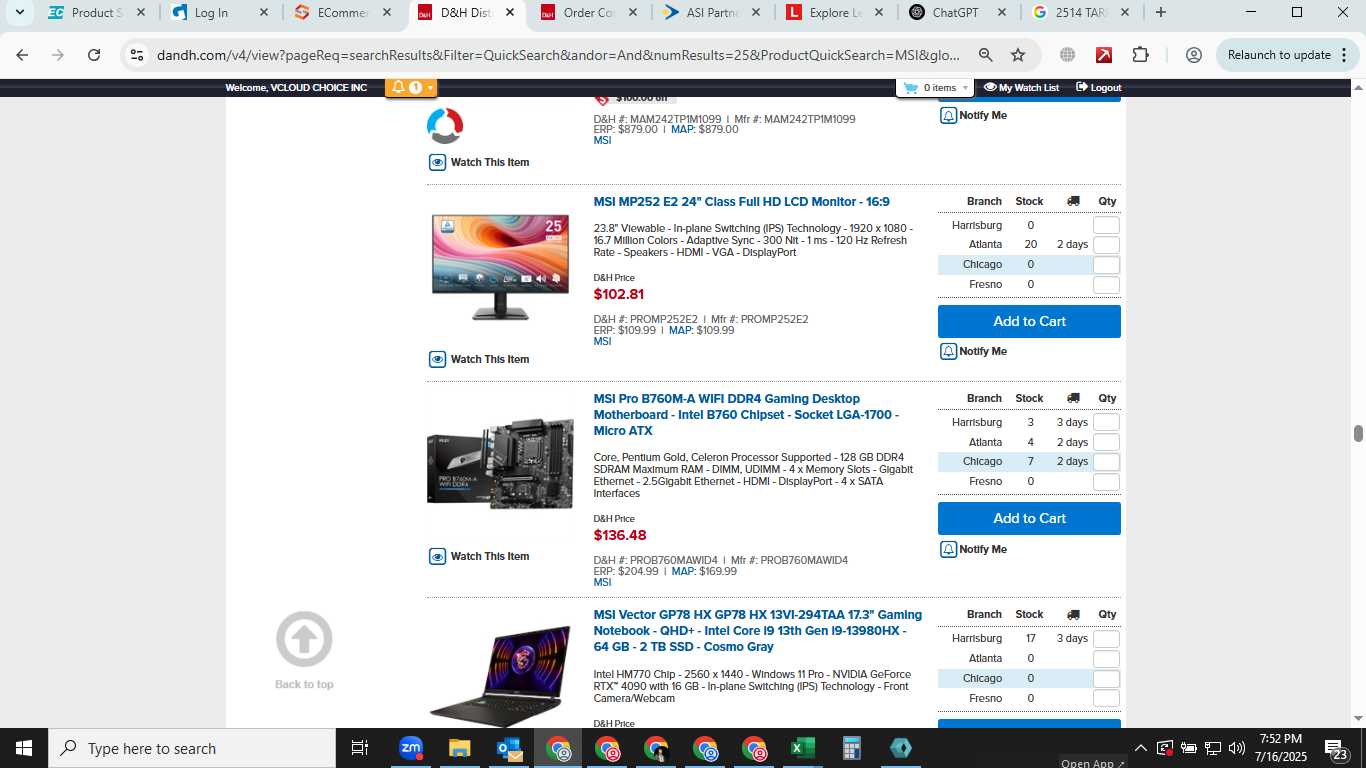Screen dimensions: 1366x768
Task: Add MSI Pro B760M-A motherboard to cart
Action: click(x=1029, y=518)
